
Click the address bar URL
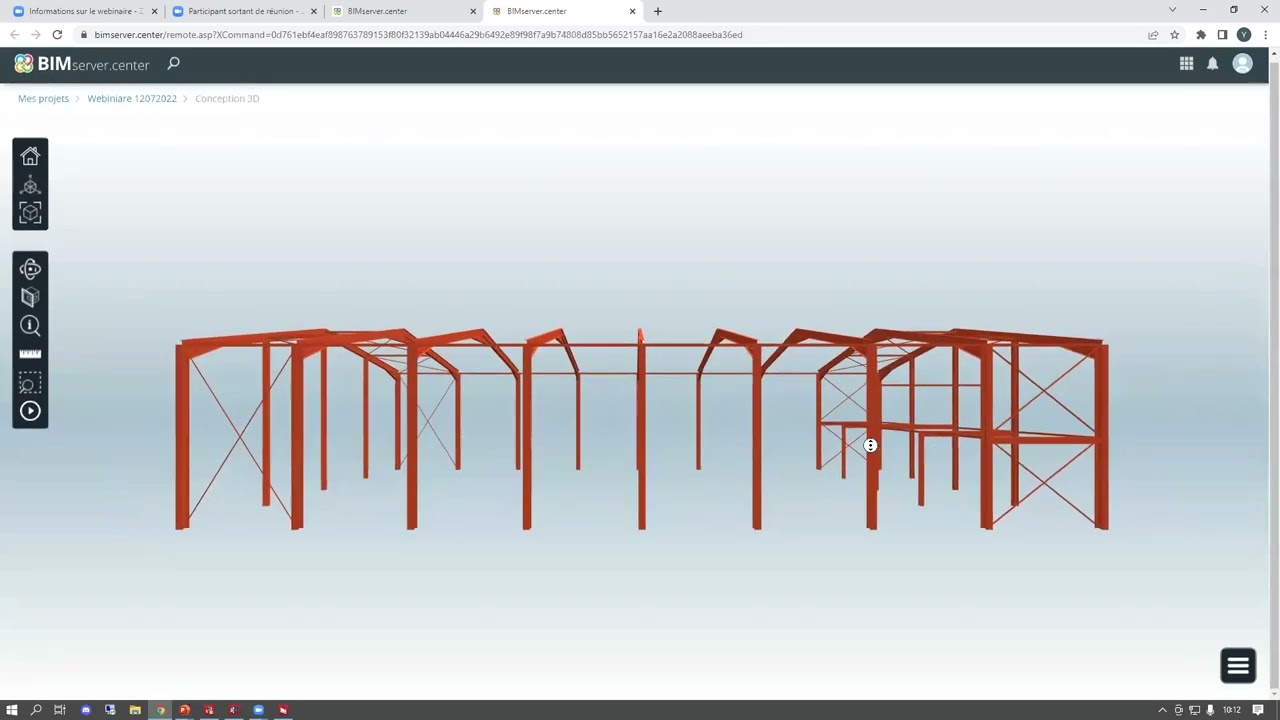418,34
